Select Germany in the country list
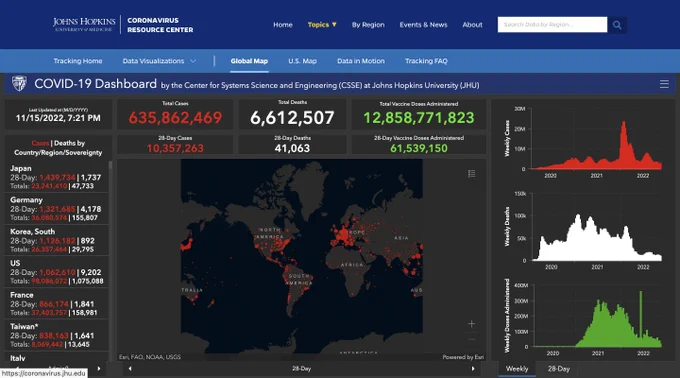 (56, 209)
